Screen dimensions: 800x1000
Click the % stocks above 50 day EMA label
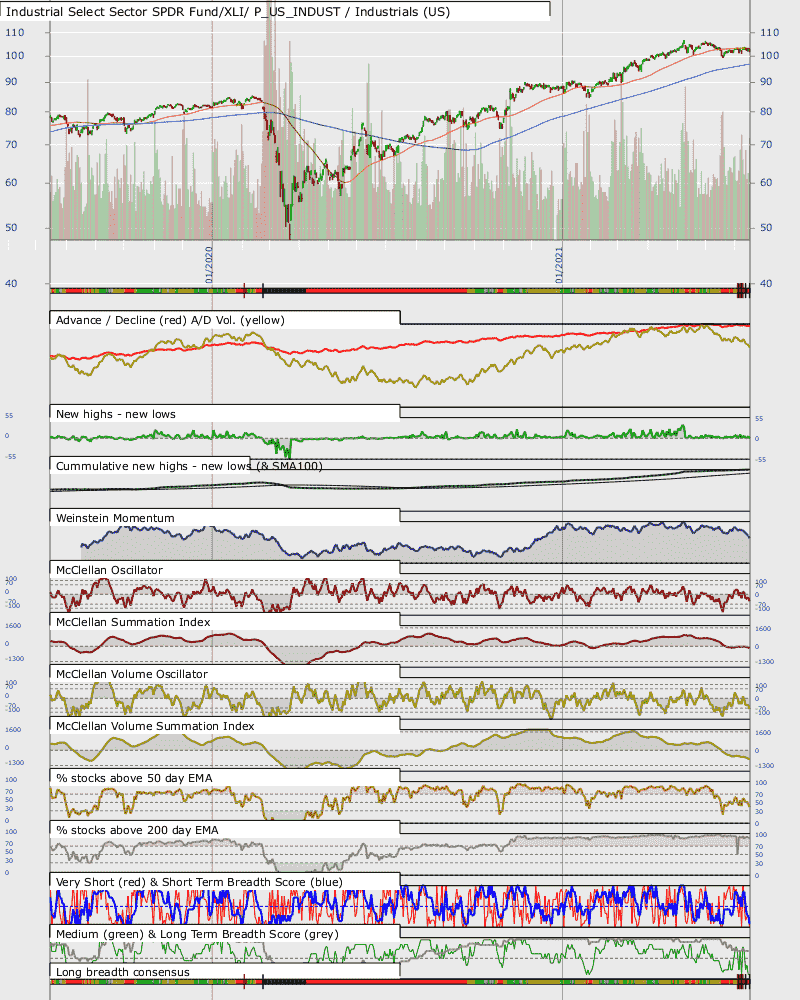pos(134,778)
